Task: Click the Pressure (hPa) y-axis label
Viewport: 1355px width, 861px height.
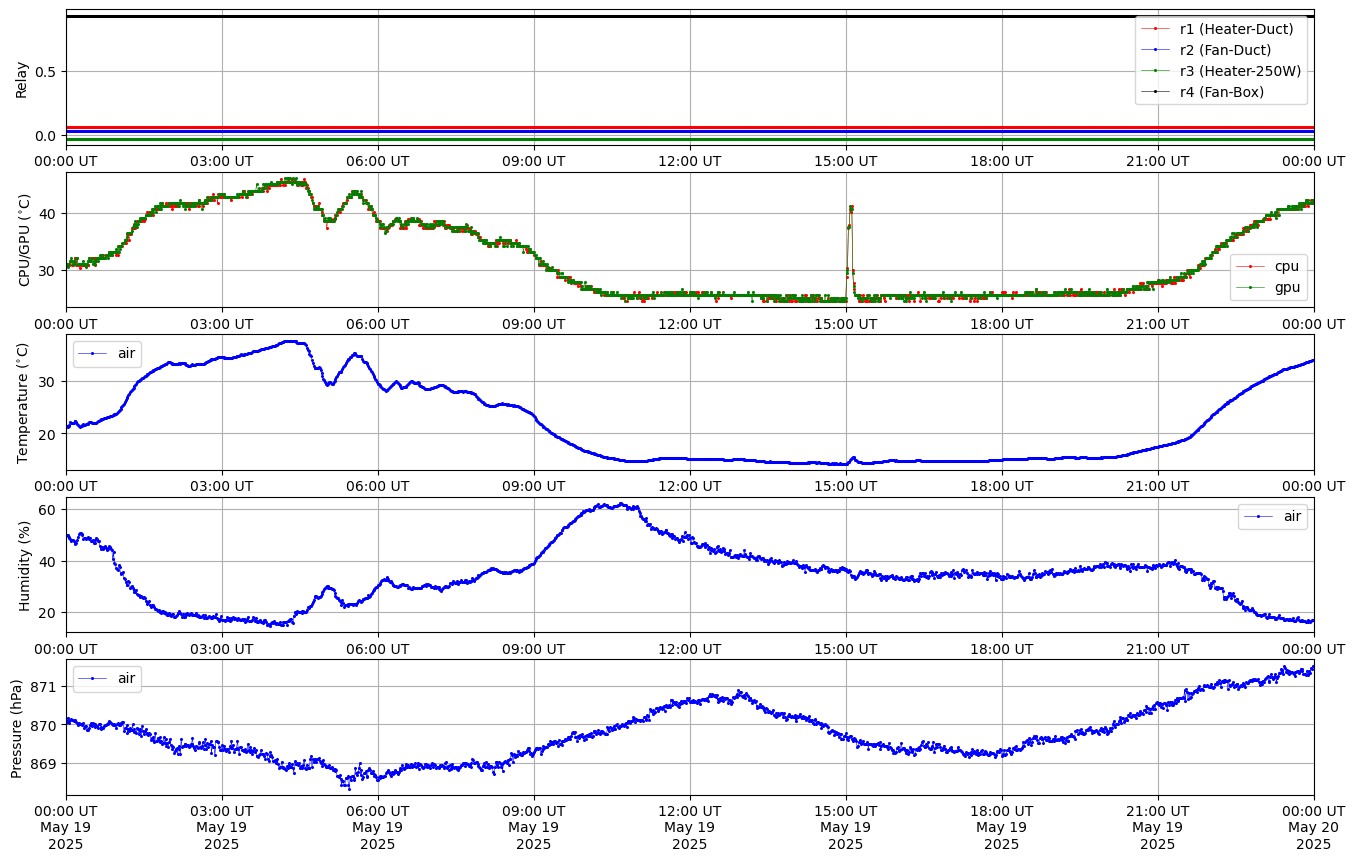Action: (x=17, y=727)
